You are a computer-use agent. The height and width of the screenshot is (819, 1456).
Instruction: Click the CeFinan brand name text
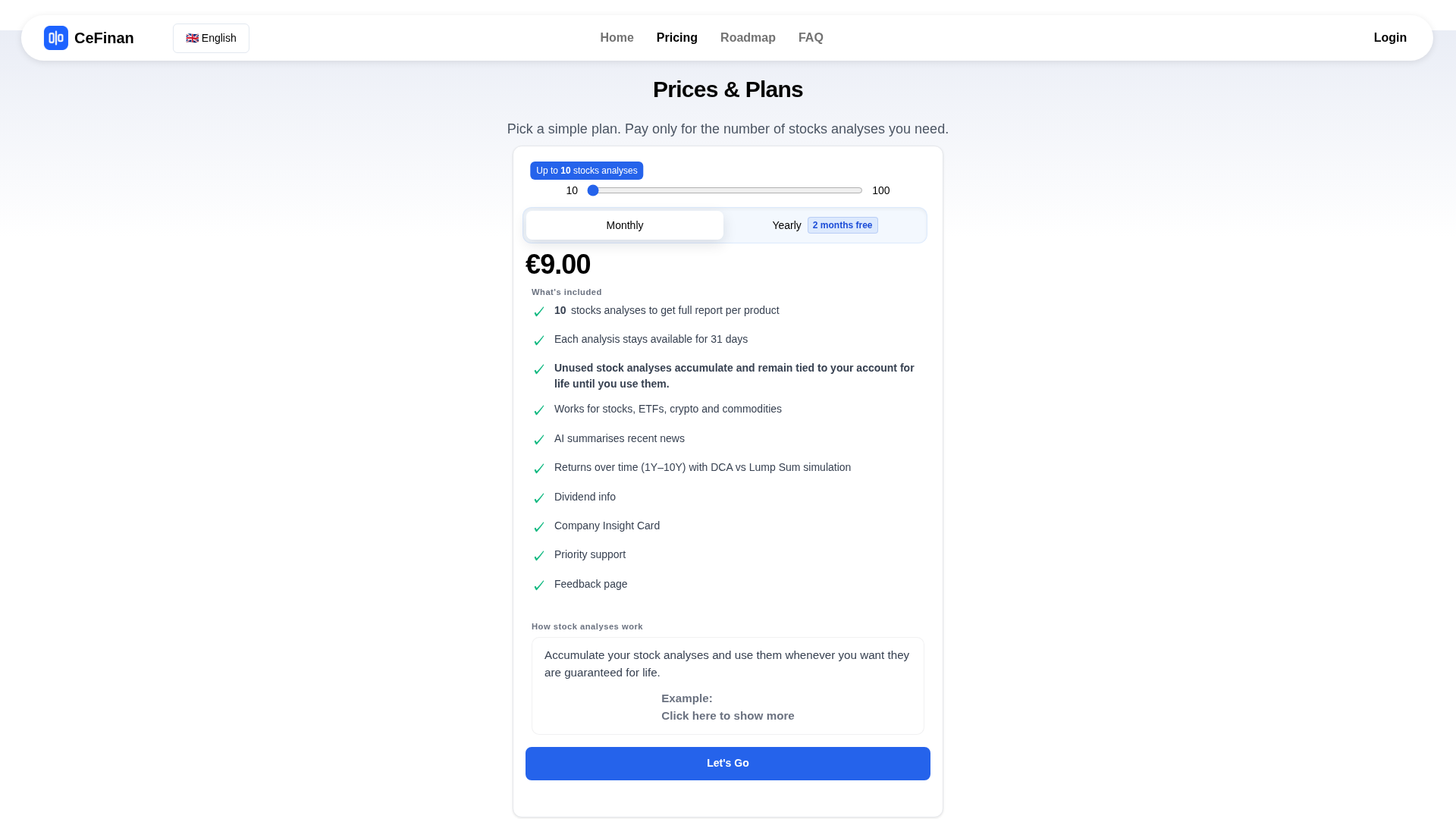click(104, 38)
